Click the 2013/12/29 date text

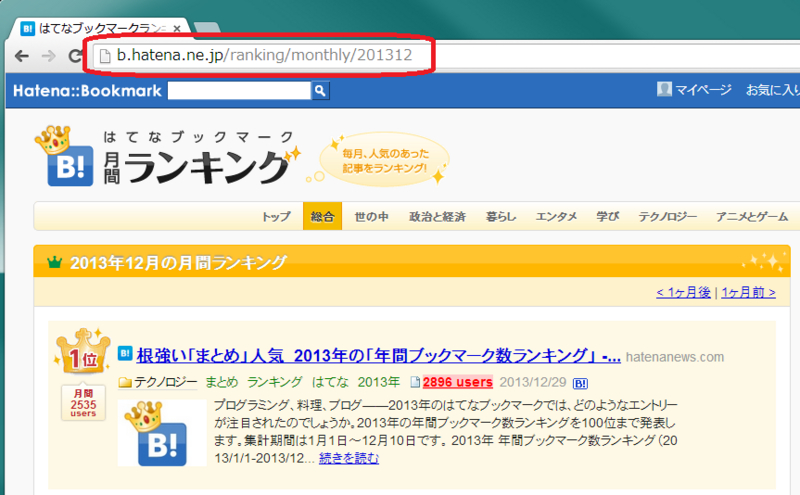click(533, 382)
